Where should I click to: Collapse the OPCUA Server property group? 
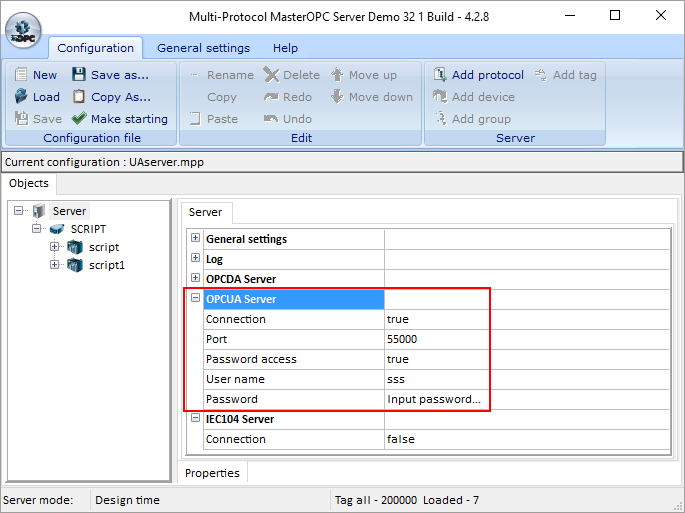196,298
